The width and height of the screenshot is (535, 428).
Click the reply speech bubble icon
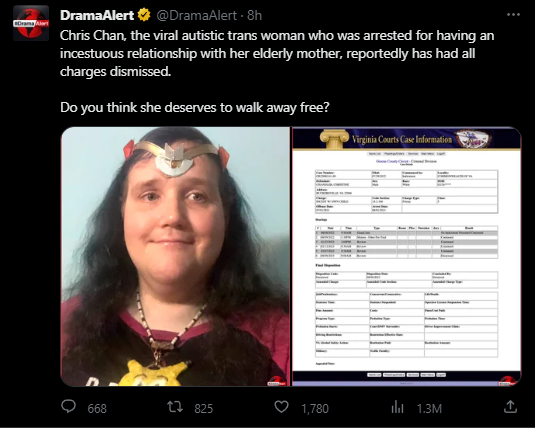[68, 407]
